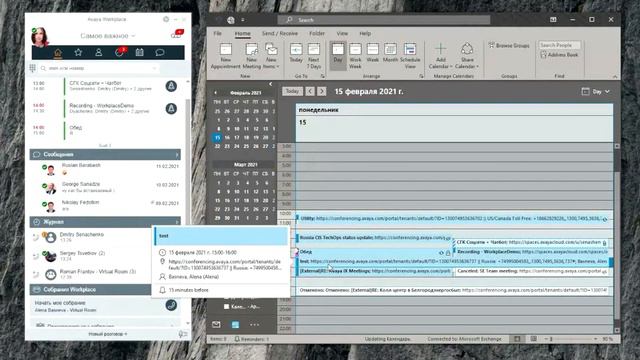Open the New Items dropdown

point(271,56)
